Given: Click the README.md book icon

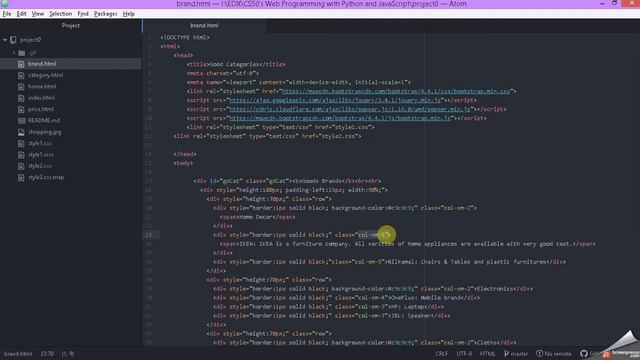Looking at the screenshot, I should pyautogui.click(x=21, y=120).
